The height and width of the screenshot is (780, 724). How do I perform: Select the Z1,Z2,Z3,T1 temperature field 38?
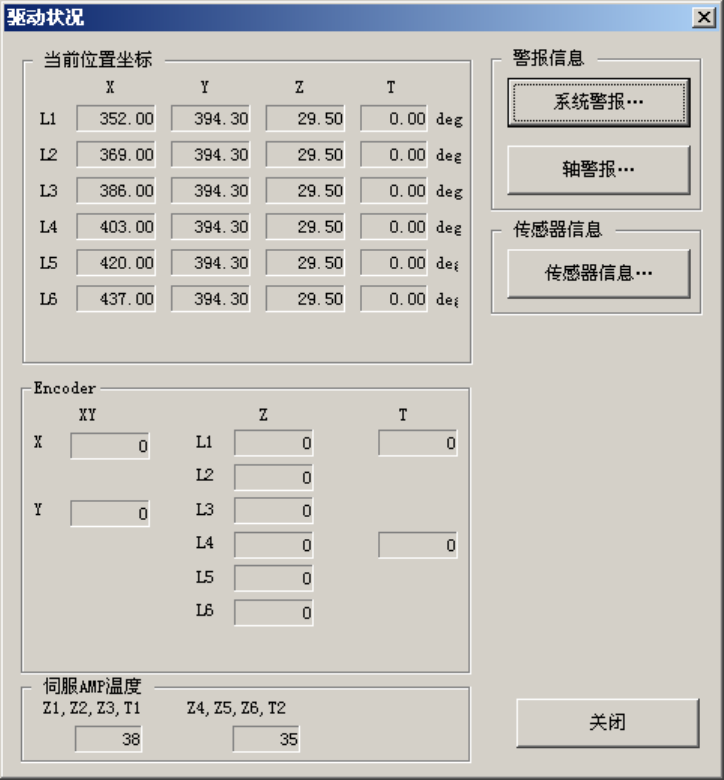(x=108, y=739)
